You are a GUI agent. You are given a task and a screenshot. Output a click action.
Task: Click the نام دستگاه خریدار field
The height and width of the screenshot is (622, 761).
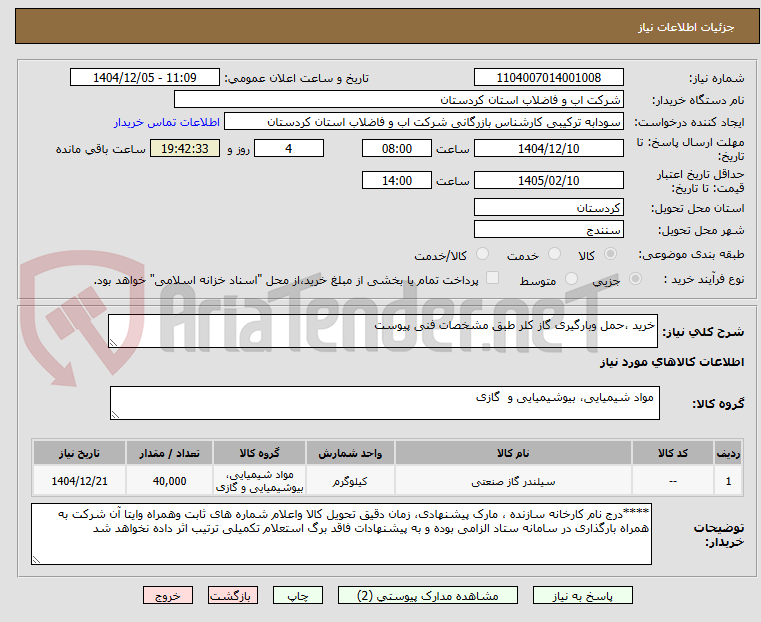tap(398, 99)
